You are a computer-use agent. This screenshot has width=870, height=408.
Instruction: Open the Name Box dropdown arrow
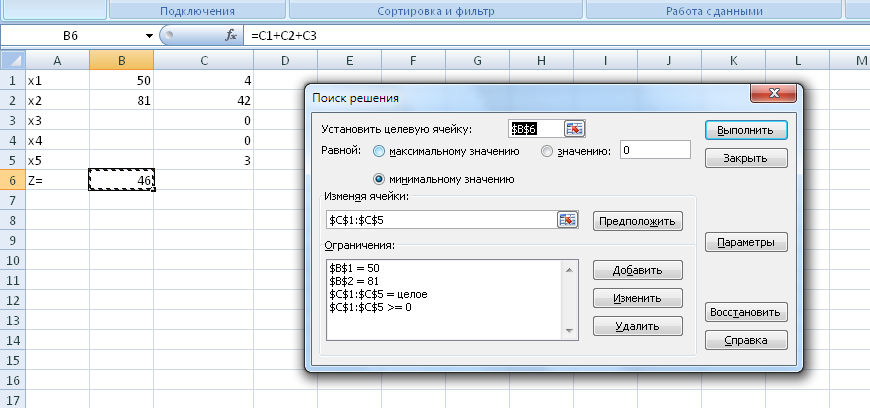[149, 35]
